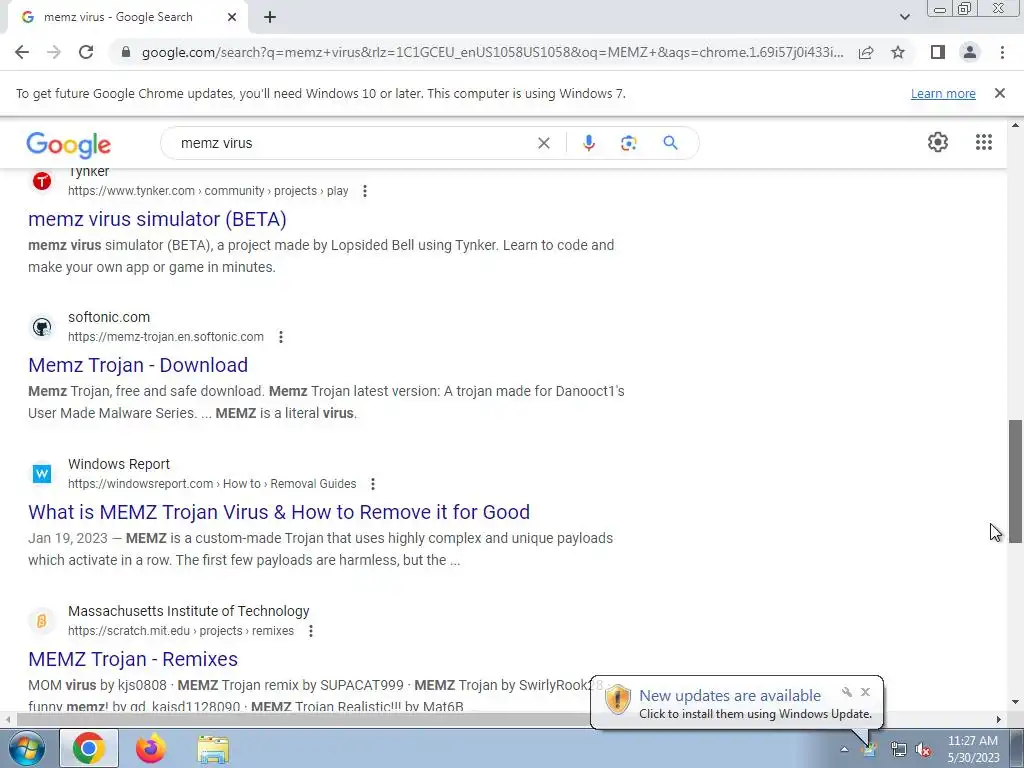Click Chrome icon in the taskbar

pos(89,748)
